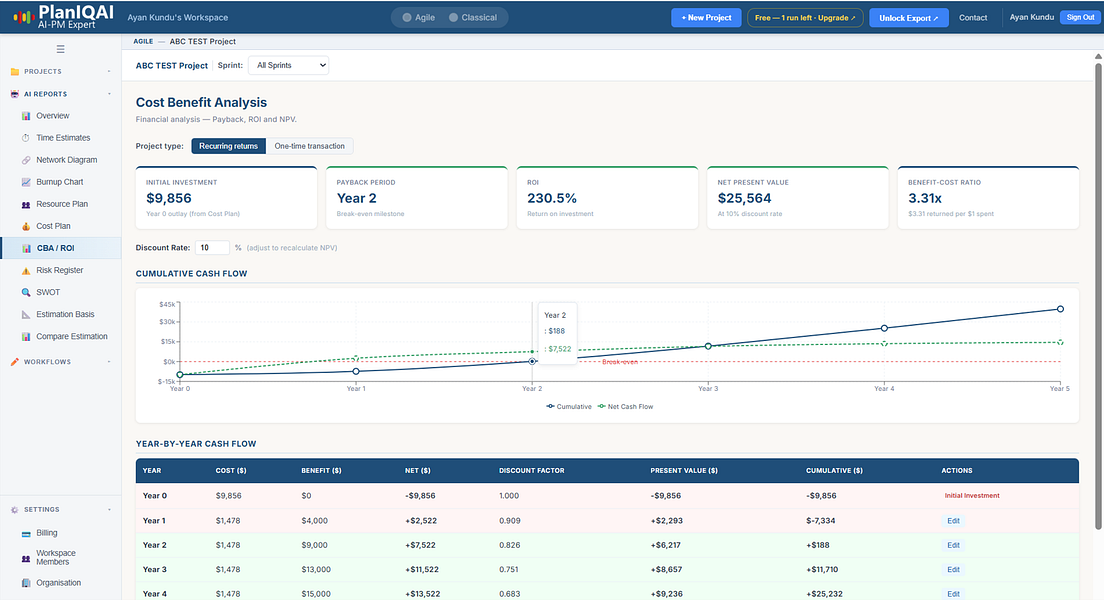Viewport: 1104px width, 600px height.
Task: Click the Year 3 cumulative chart point
Action: click(x=708, y=346)
